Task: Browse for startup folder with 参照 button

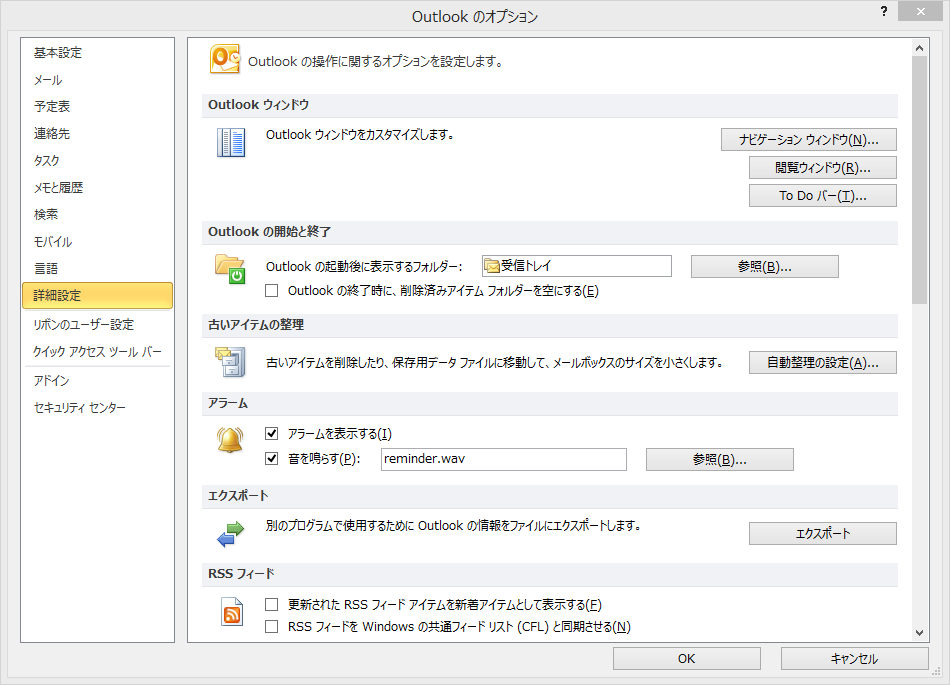Action: pyautogui.click(x=765, y=266)
